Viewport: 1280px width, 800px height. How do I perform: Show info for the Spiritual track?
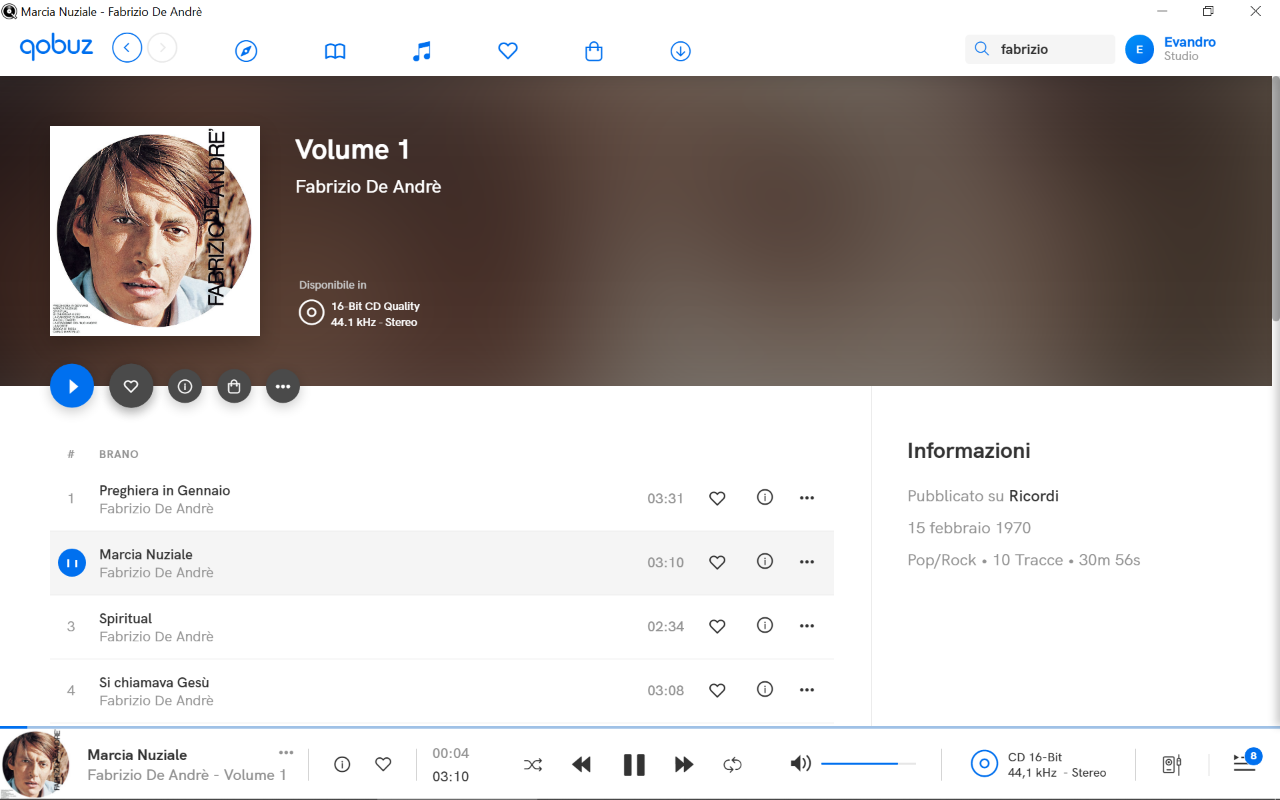coord(765,625)
